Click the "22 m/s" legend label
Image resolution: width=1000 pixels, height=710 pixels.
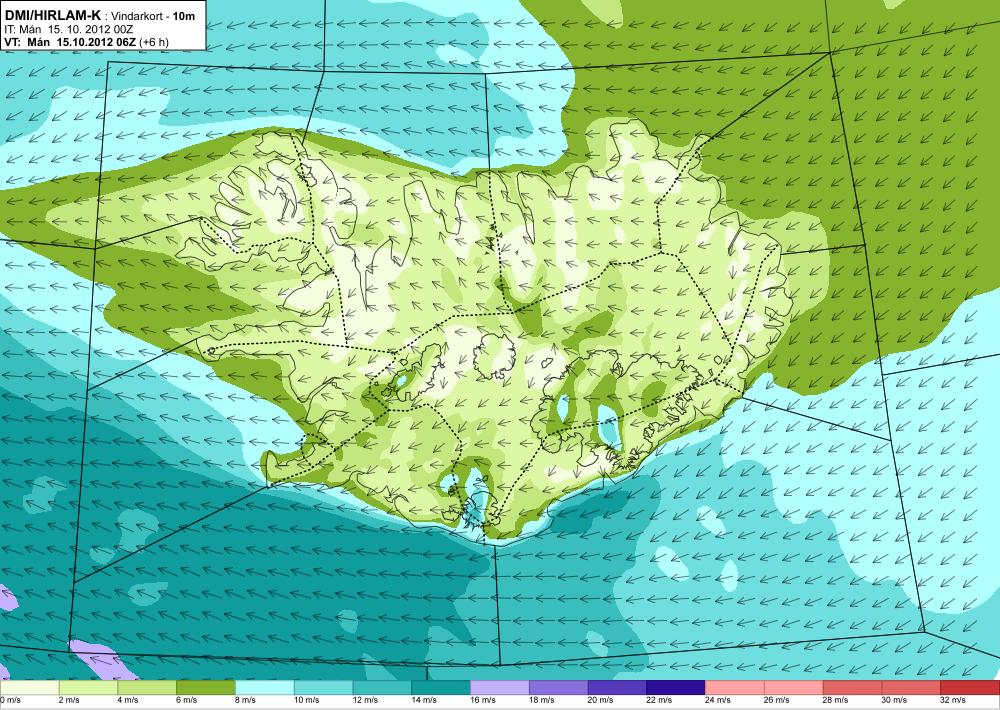[659, 700]
